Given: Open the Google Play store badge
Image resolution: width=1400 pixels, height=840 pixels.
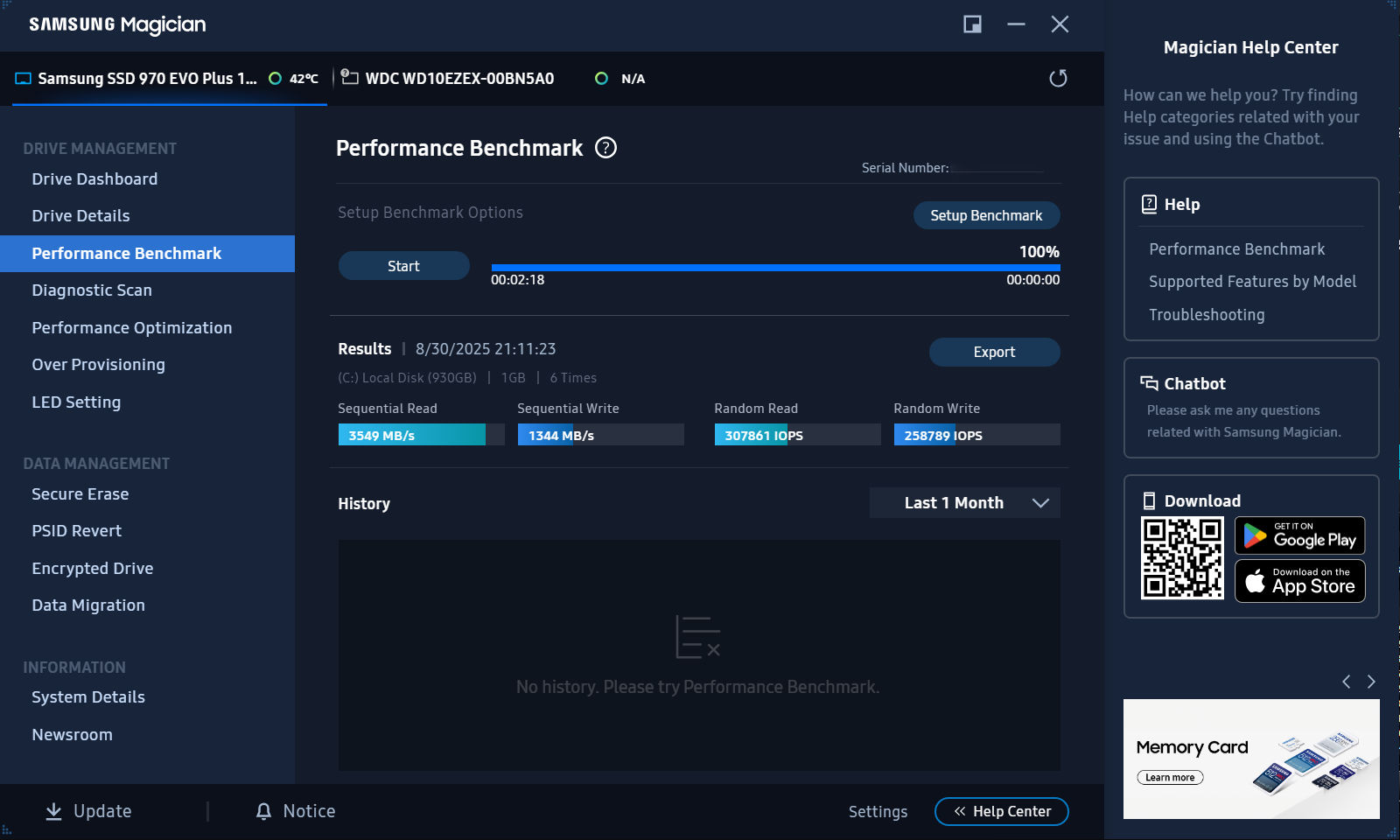Looking at the screenshot, I should click(1300, 535).
